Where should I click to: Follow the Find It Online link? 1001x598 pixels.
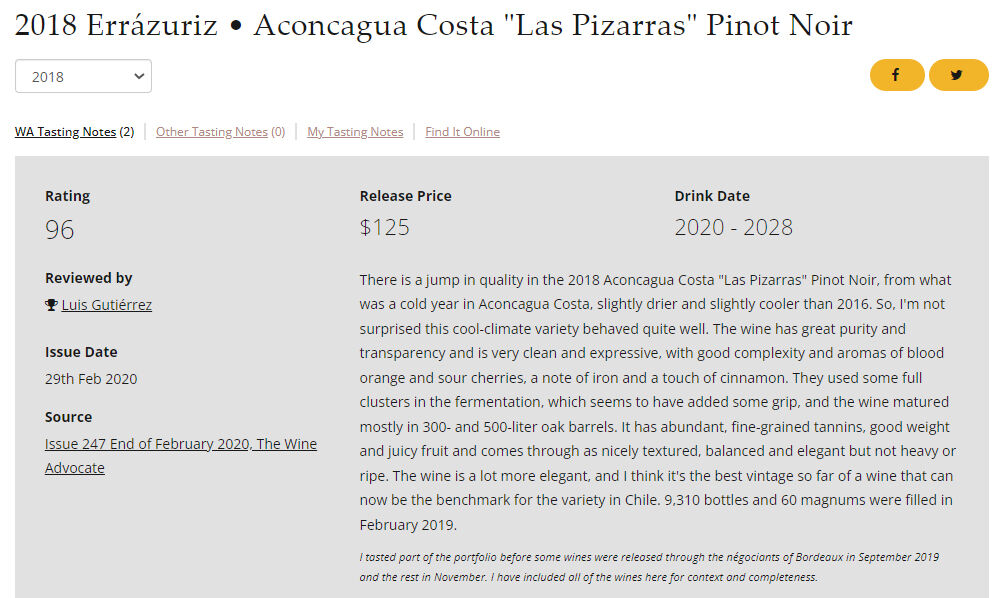coord(462,132)
